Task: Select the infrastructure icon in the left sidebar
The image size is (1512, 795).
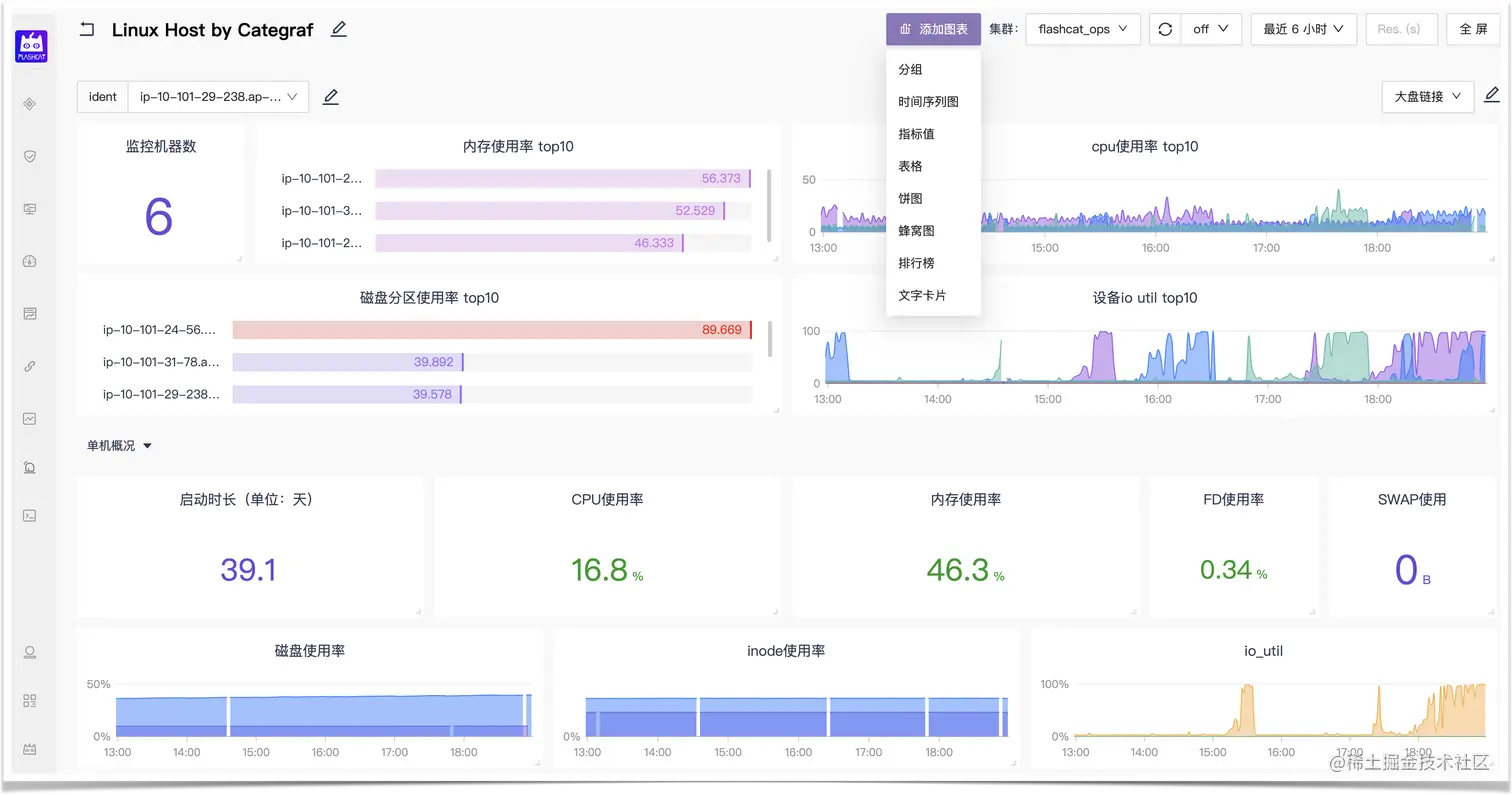Action: pos(29,103)
